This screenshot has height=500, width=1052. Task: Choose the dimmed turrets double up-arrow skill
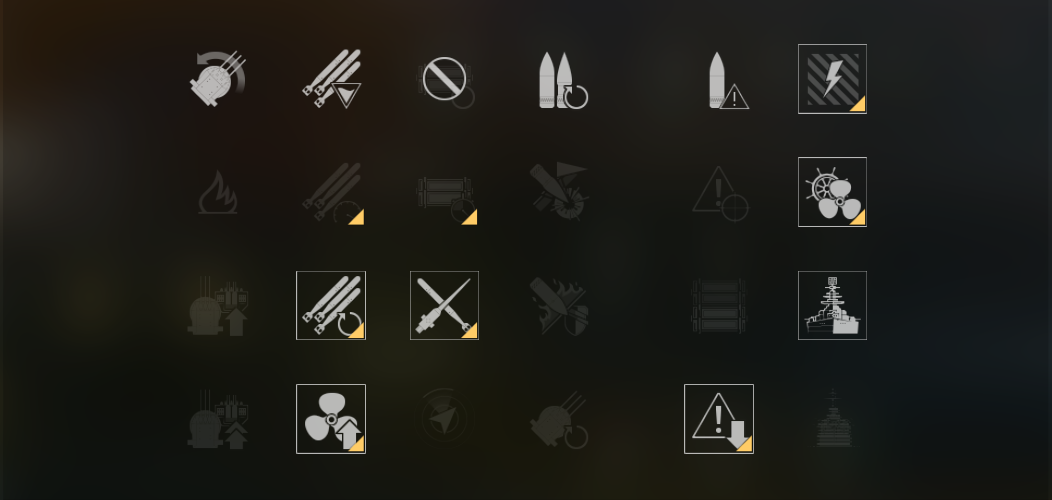tap(217, 419)
